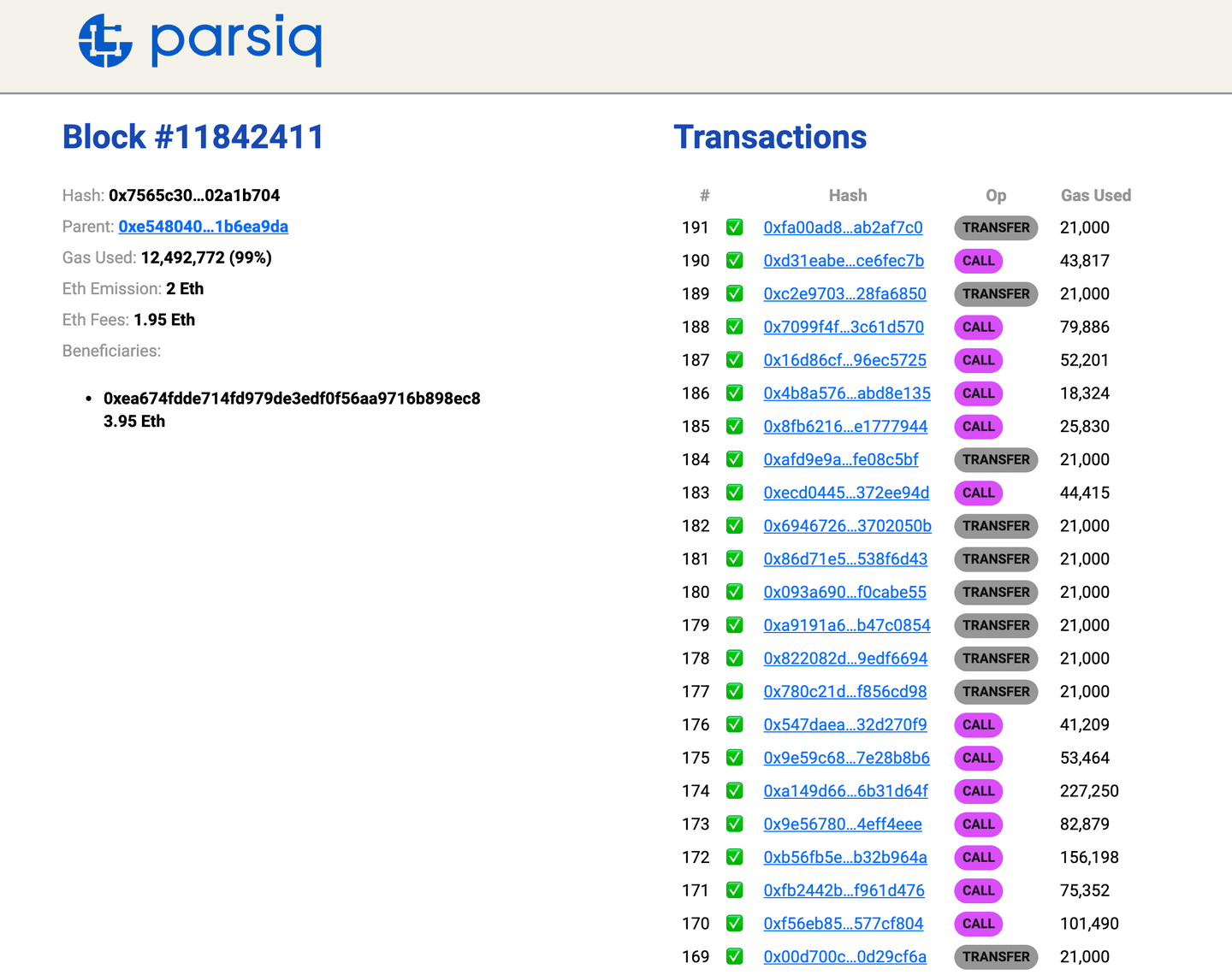Open transaction 0x6946726…3702050b
Screen dimensions: 1232x975
pos(848,526)
